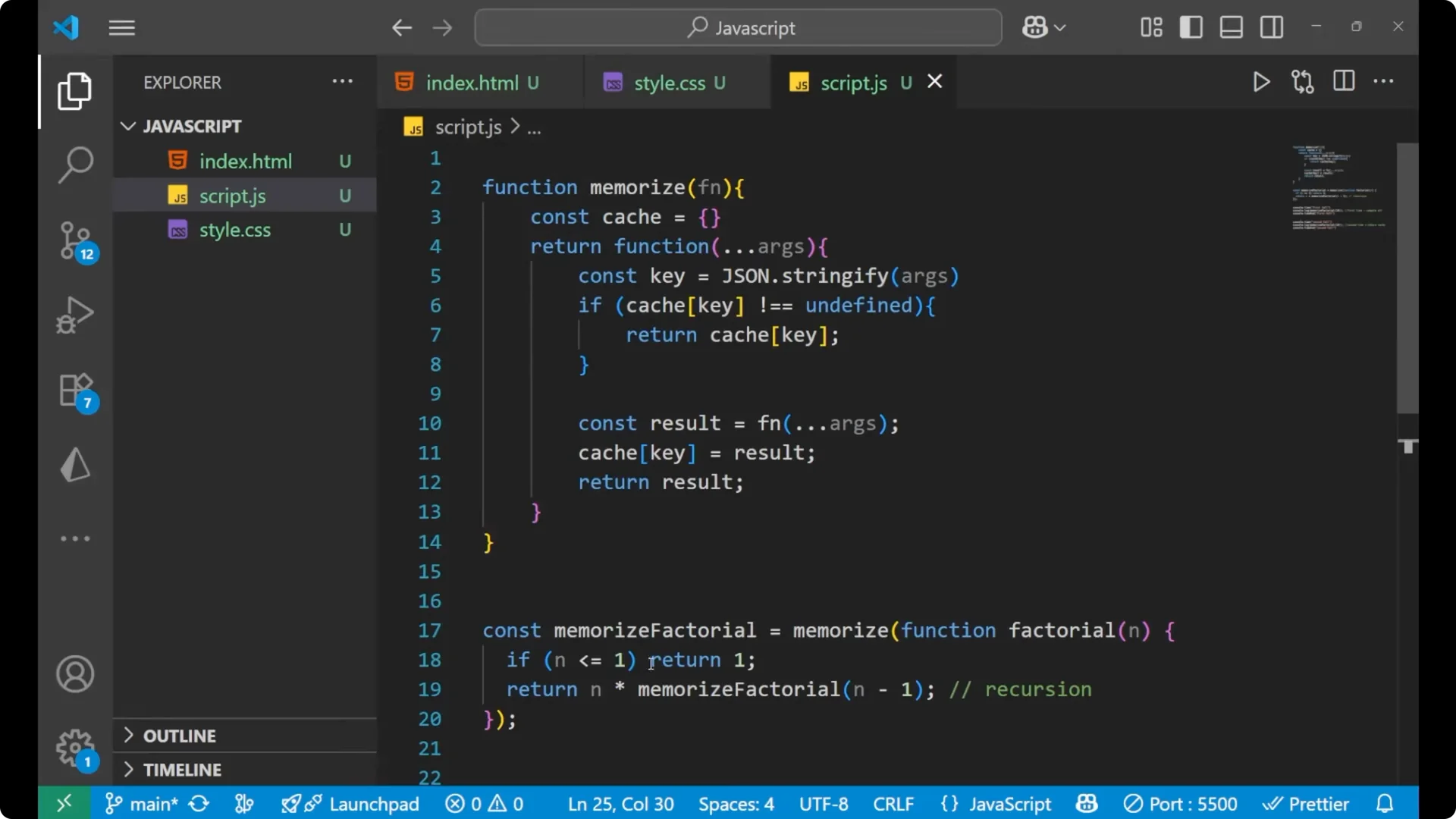Open the Extensions view

click(74, 390)
